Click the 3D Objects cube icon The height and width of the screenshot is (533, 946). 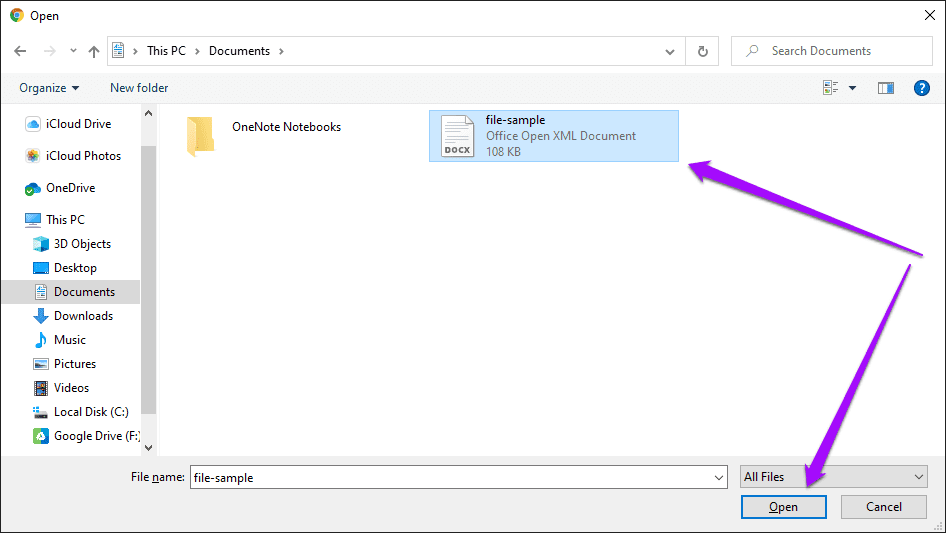pyautogui.click(x=40, y=244)
